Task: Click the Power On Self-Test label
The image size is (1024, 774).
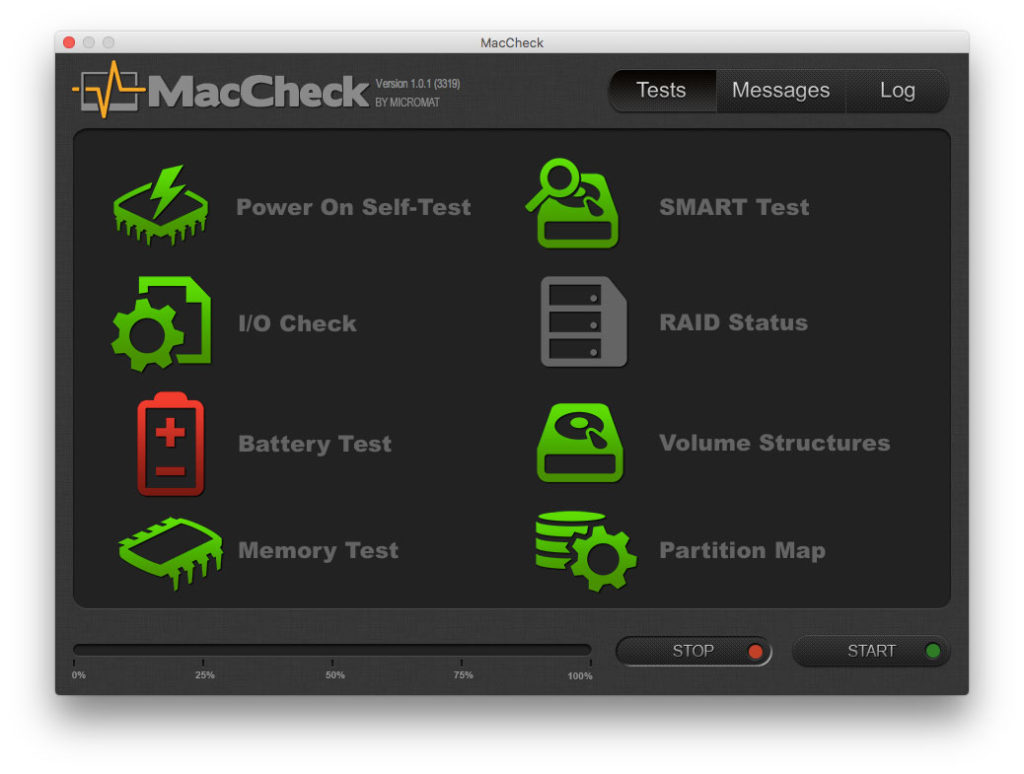Action: (353, 207)
